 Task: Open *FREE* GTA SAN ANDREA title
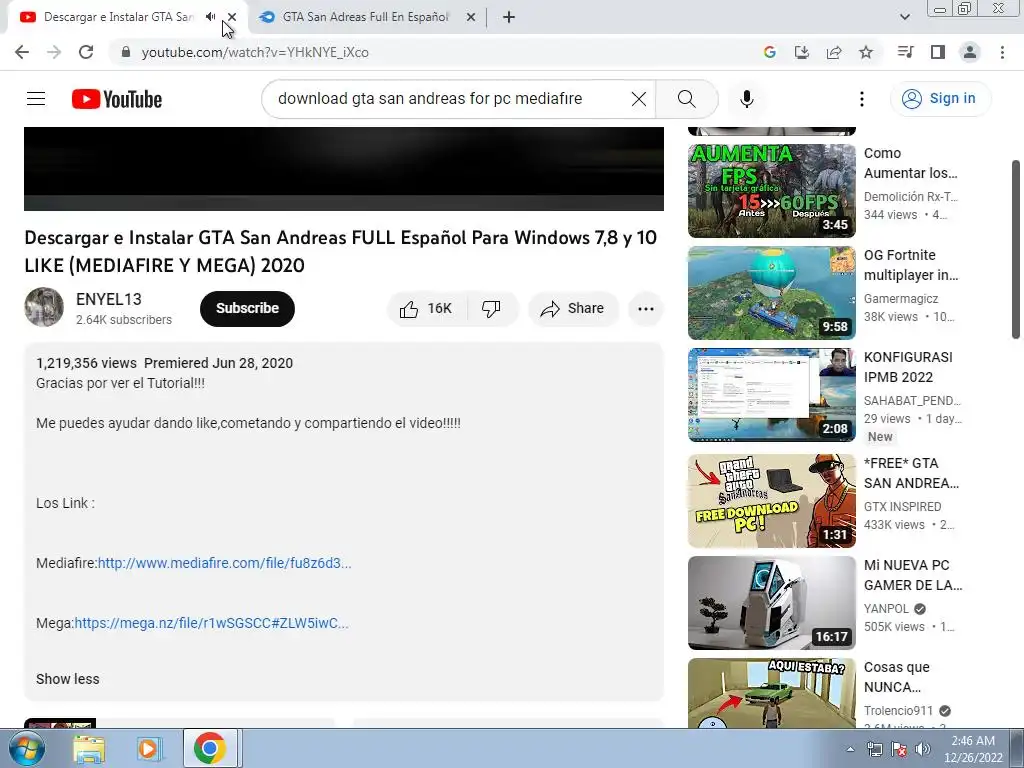point(911,473)
